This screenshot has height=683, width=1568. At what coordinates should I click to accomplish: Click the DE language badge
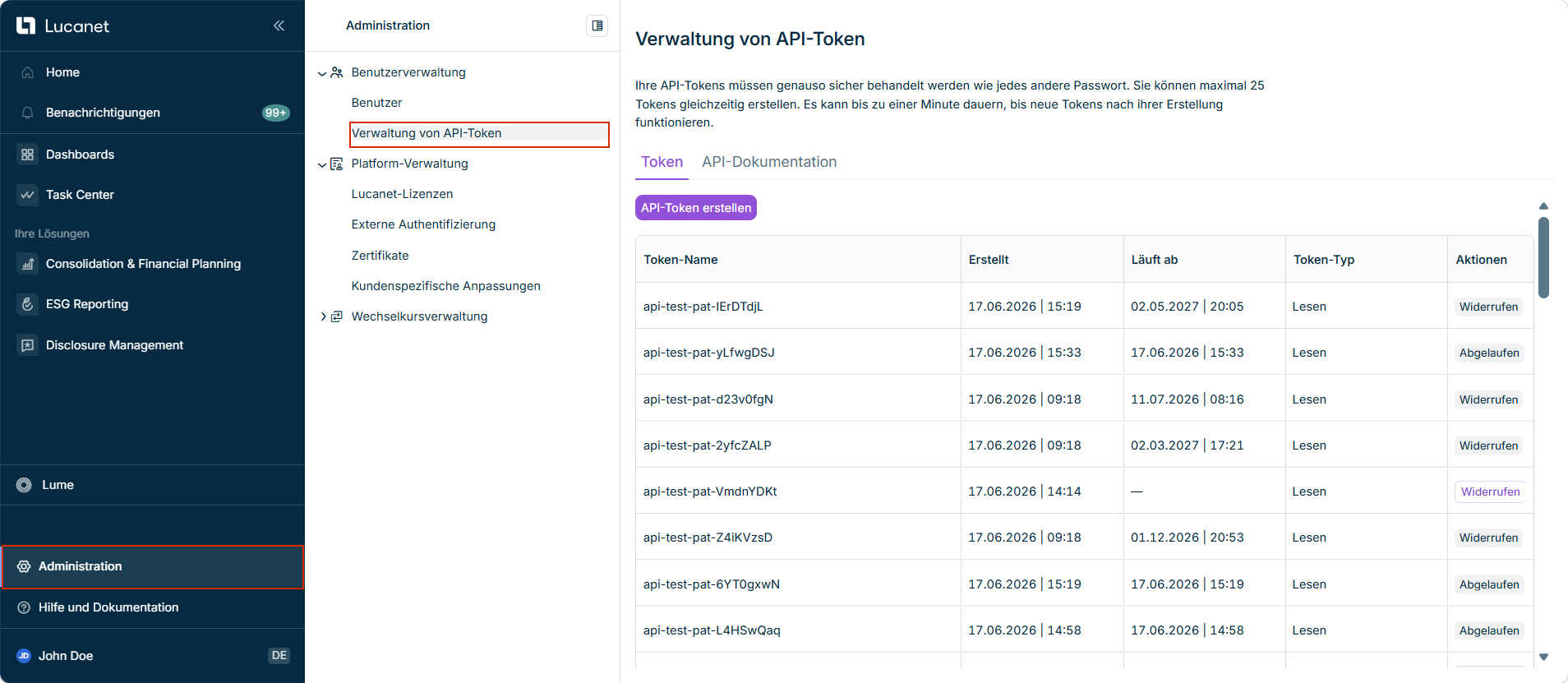[279, 656]
